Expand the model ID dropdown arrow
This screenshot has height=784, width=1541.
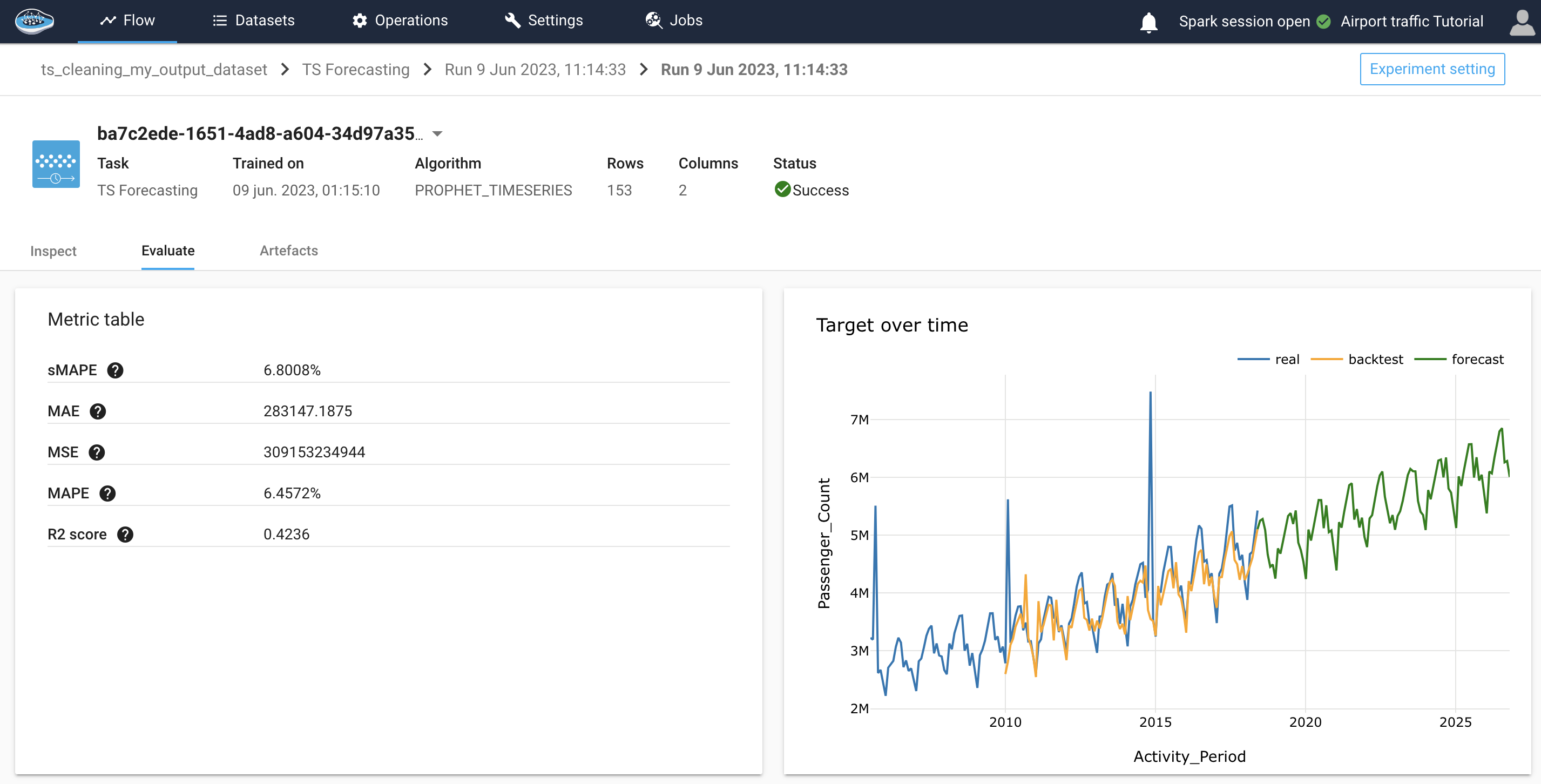(437, 134)
